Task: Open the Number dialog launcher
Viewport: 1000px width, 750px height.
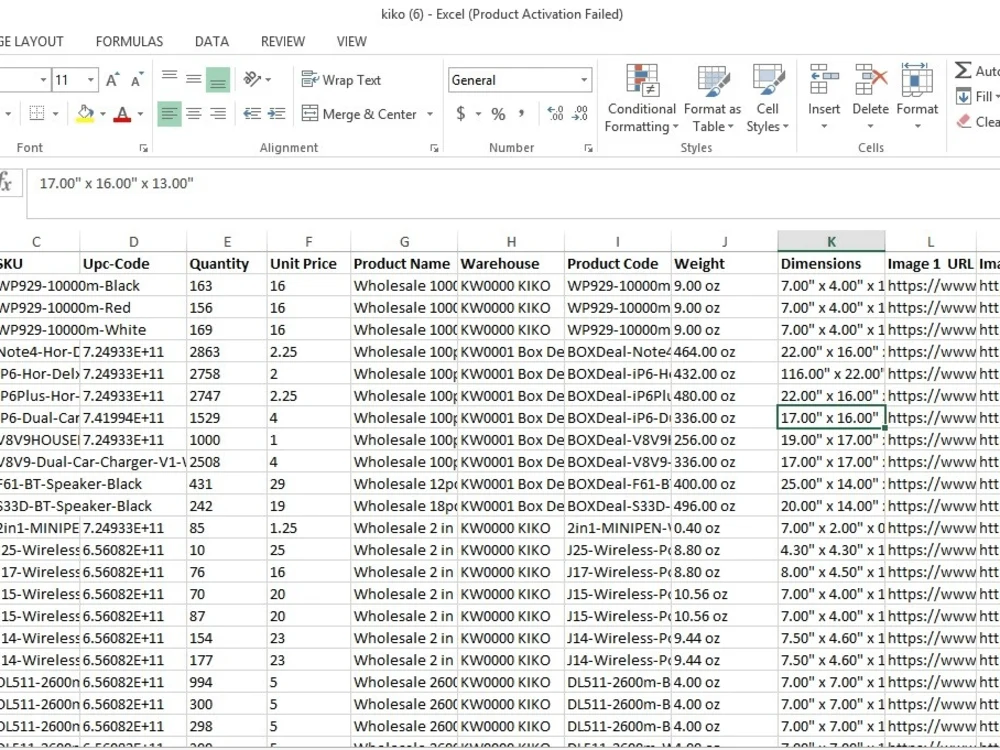Action: [x=588, y=148]
